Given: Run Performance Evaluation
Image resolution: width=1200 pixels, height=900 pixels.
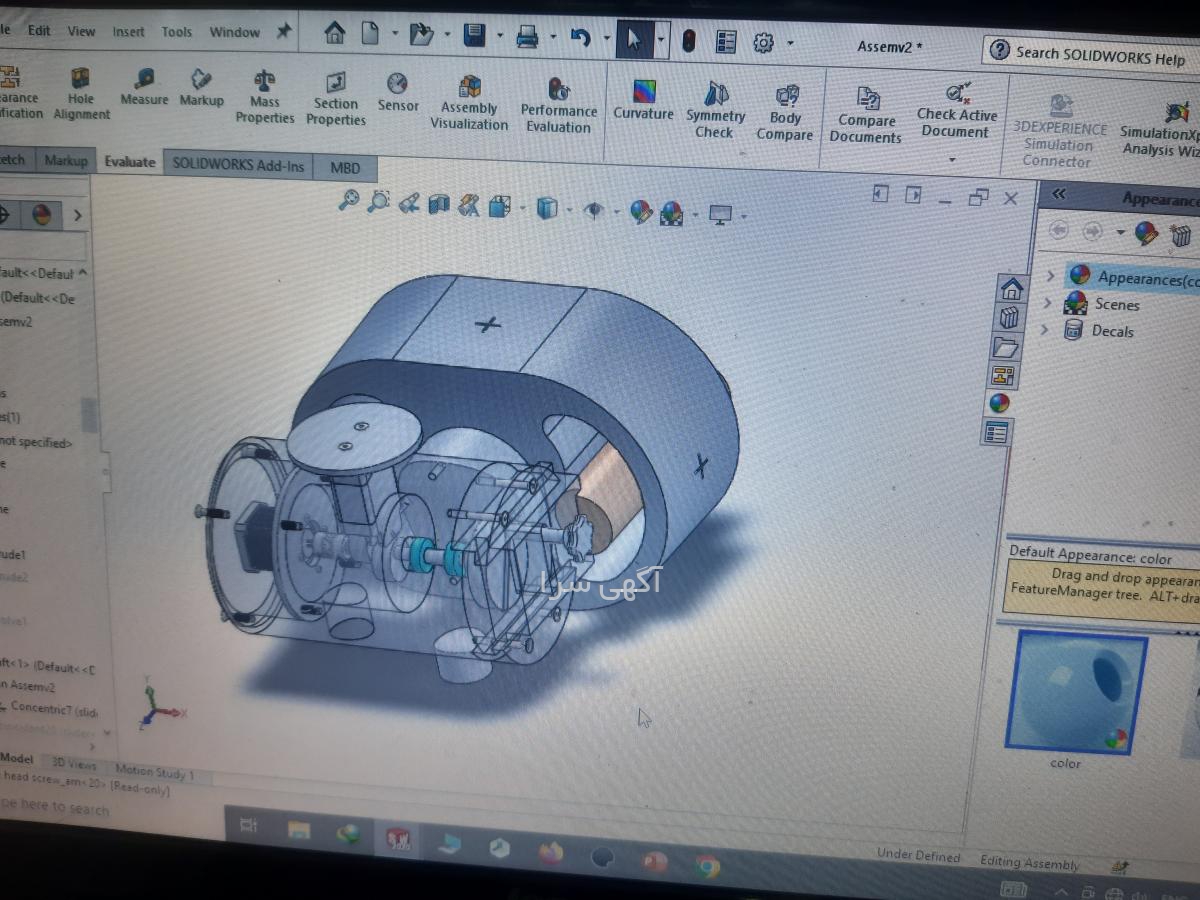Looking at the screenshot, I should (559, 105).
